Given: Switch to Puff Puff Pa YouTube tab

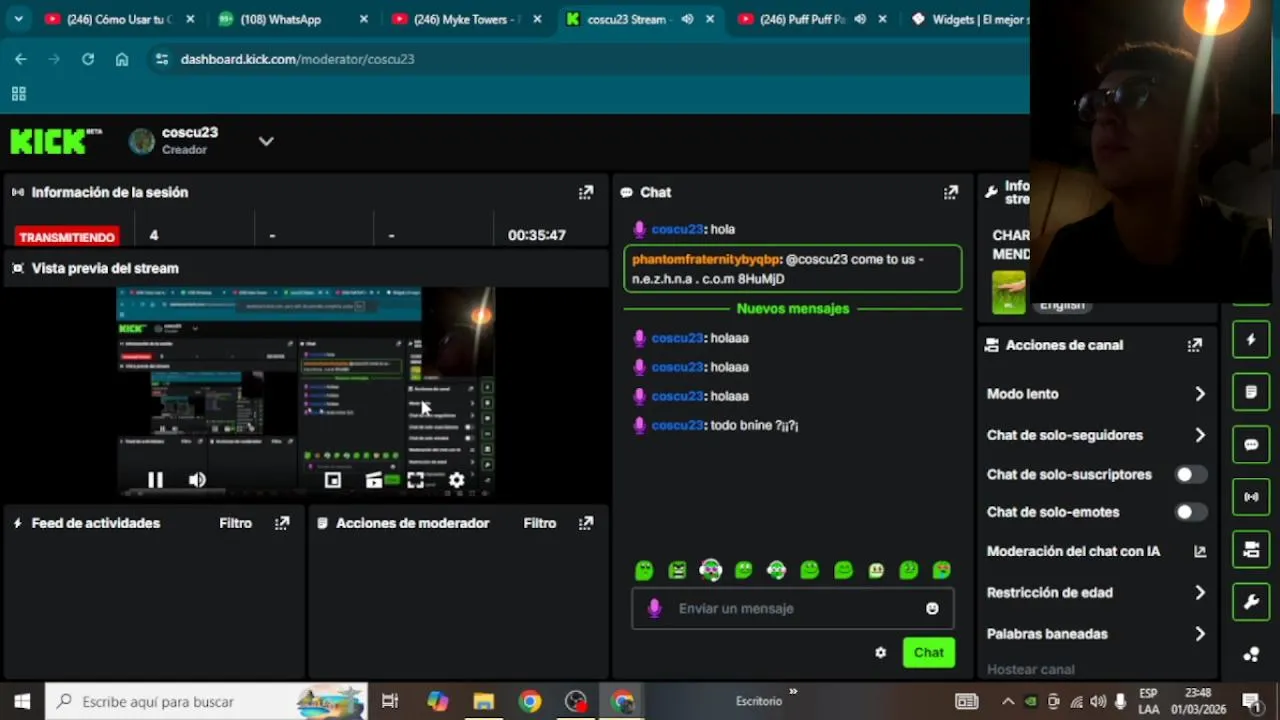Looking at the screenshot, I should [x=802, y=19].
